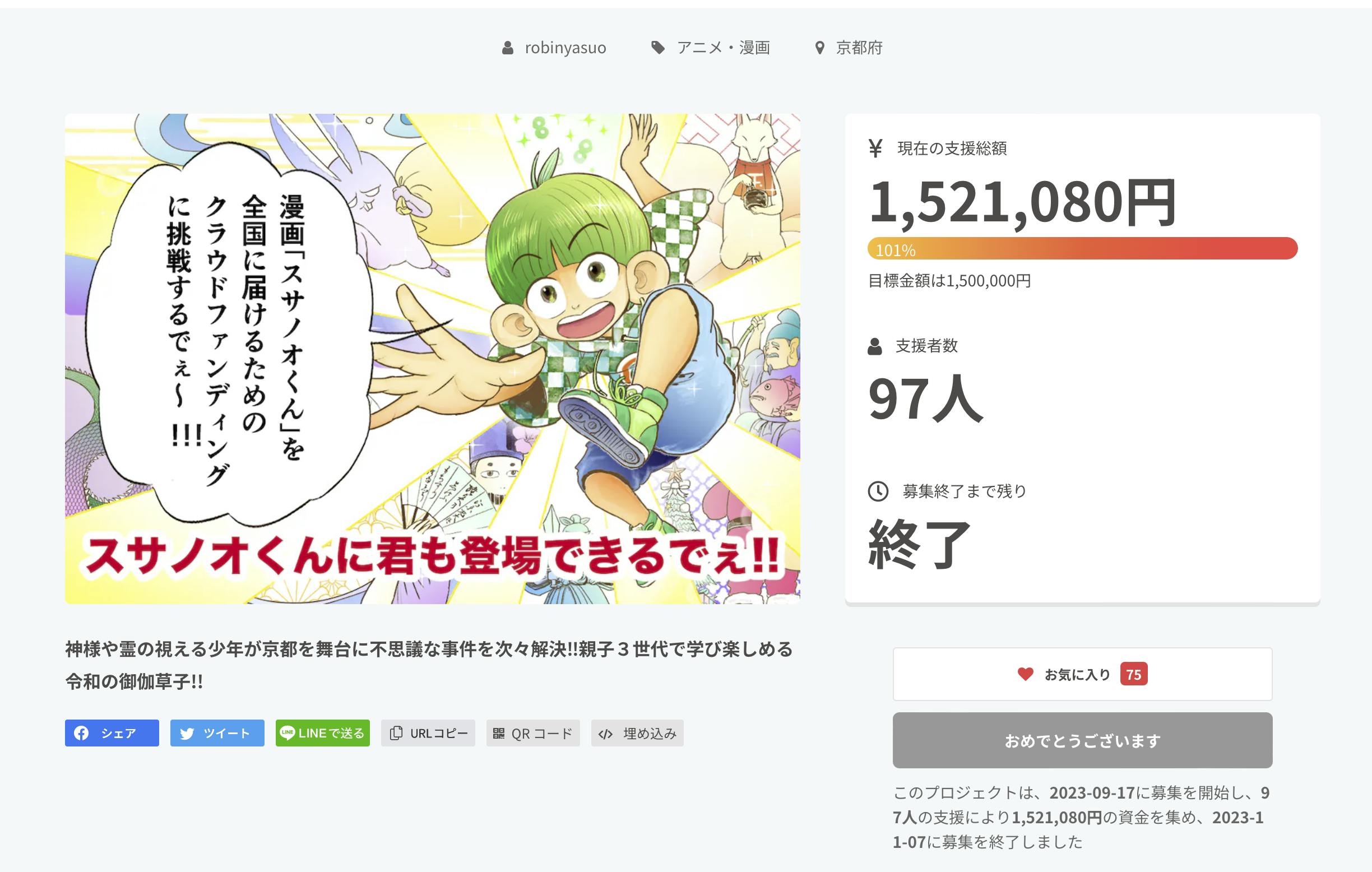Share via the ツイート button
Viewport: 1372px width, 872px height.
(x=217, y=733)
